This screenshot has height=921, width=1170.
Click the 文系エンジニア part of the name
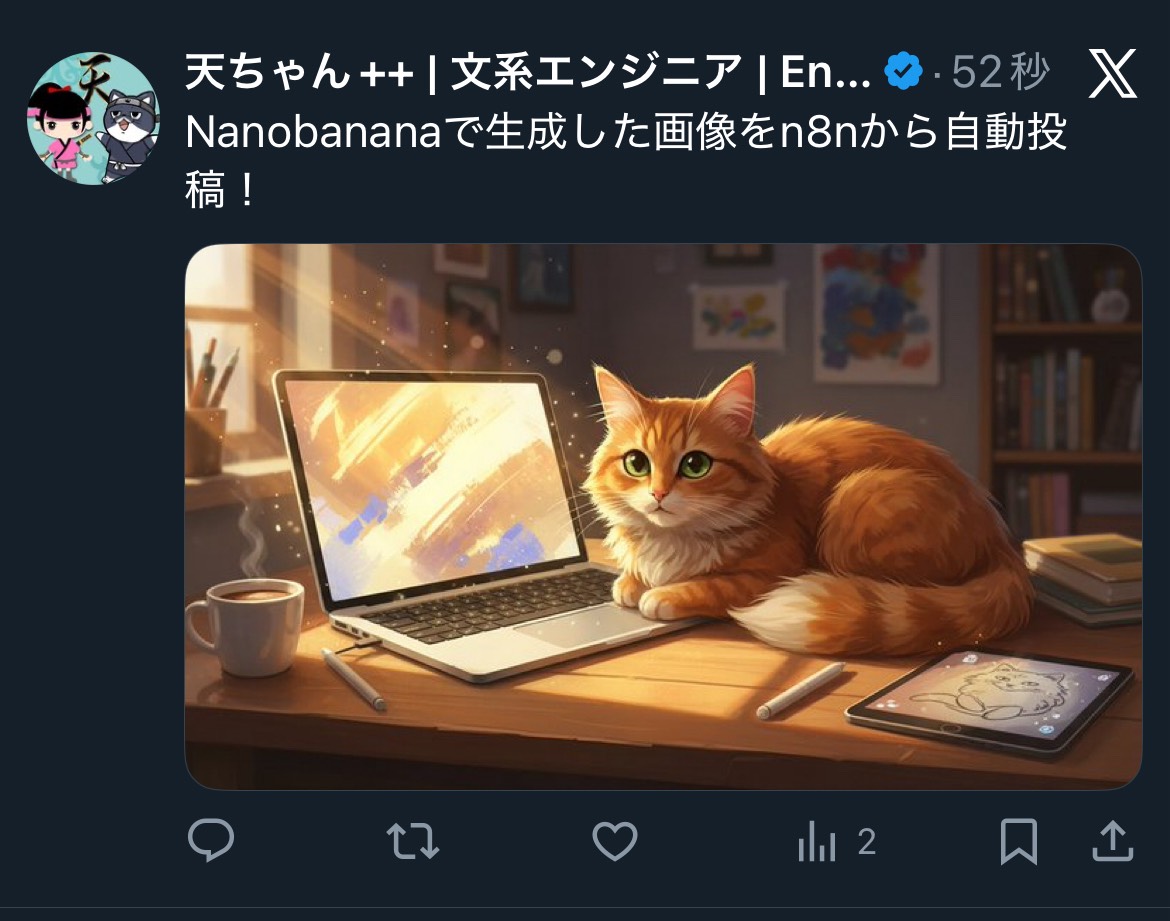pyautogui.click(x=595, y=72)
